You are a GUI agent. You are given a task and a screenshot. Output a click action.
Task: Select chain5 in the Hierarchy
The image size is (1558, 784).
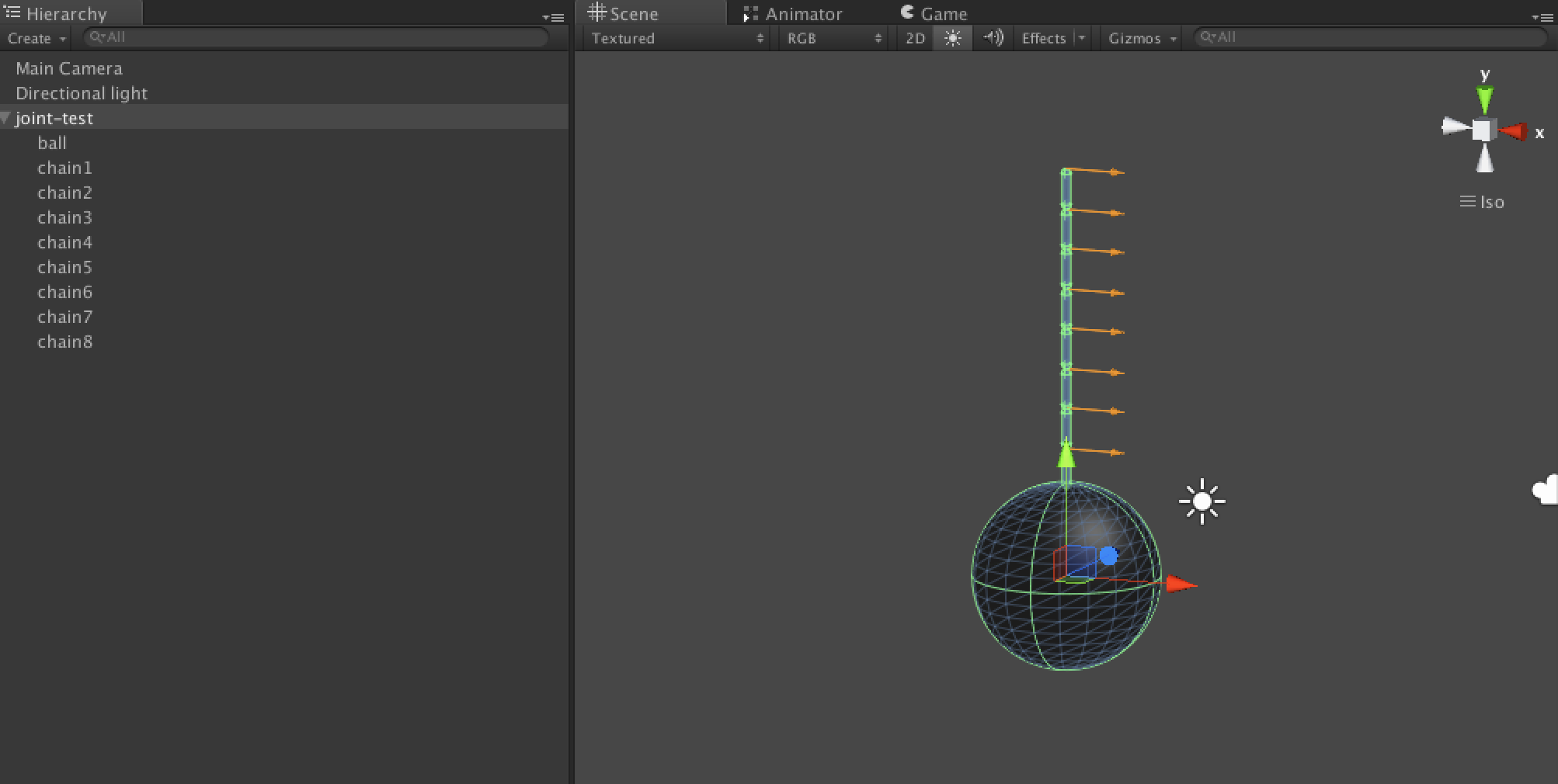point(284,267)
